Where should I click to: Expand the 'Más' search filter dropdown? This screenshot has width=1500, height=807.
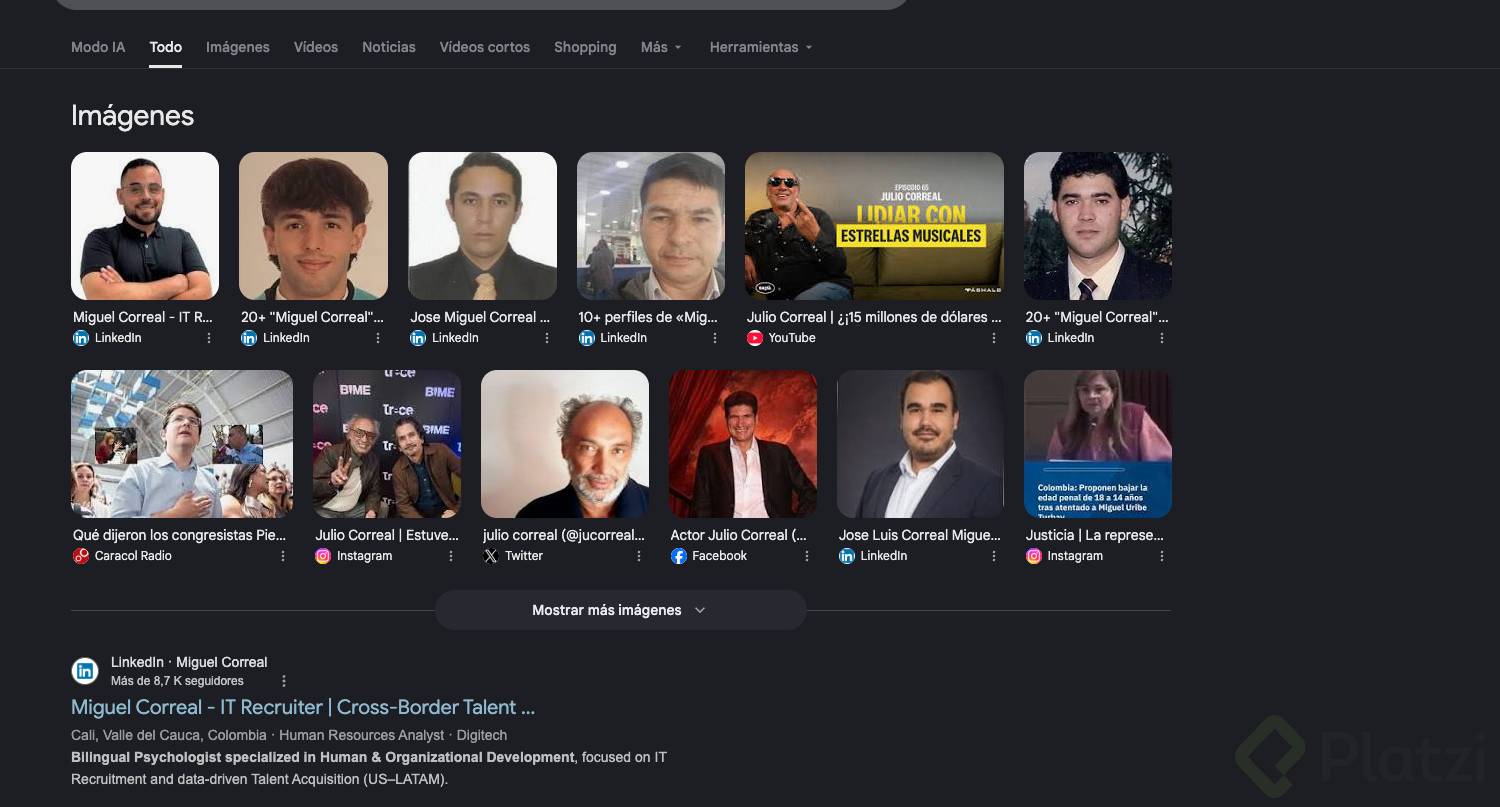(661, 47)
